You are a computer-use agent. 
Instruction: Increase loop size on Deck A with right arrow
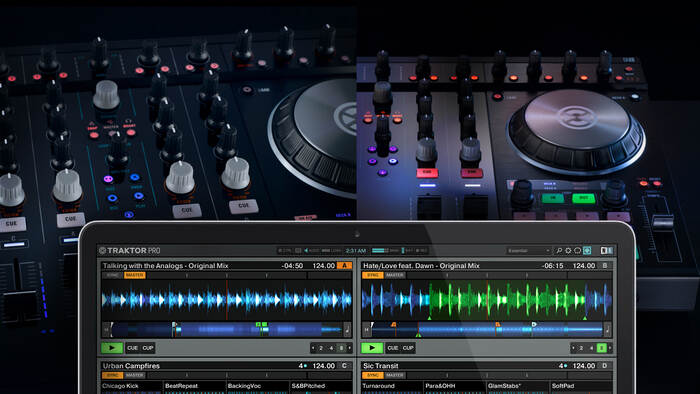coord(350,348)
